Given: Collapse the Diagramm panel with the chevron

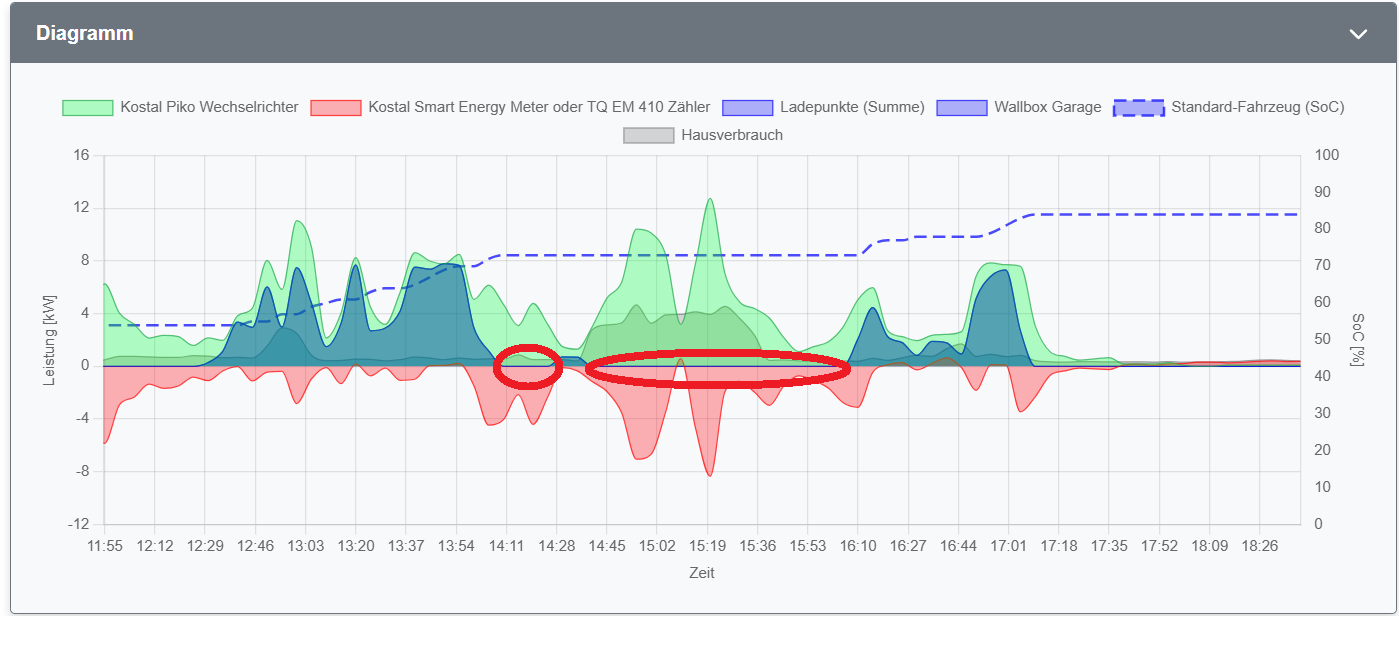Looking at the screenshot, I should point(1357,34).
